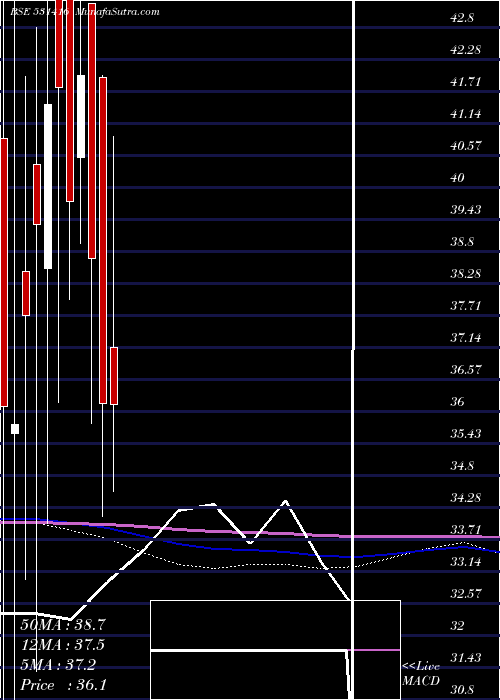Click the Price : 36.1 readout
The width and height of the screenshot is (500, 700).
63,685
